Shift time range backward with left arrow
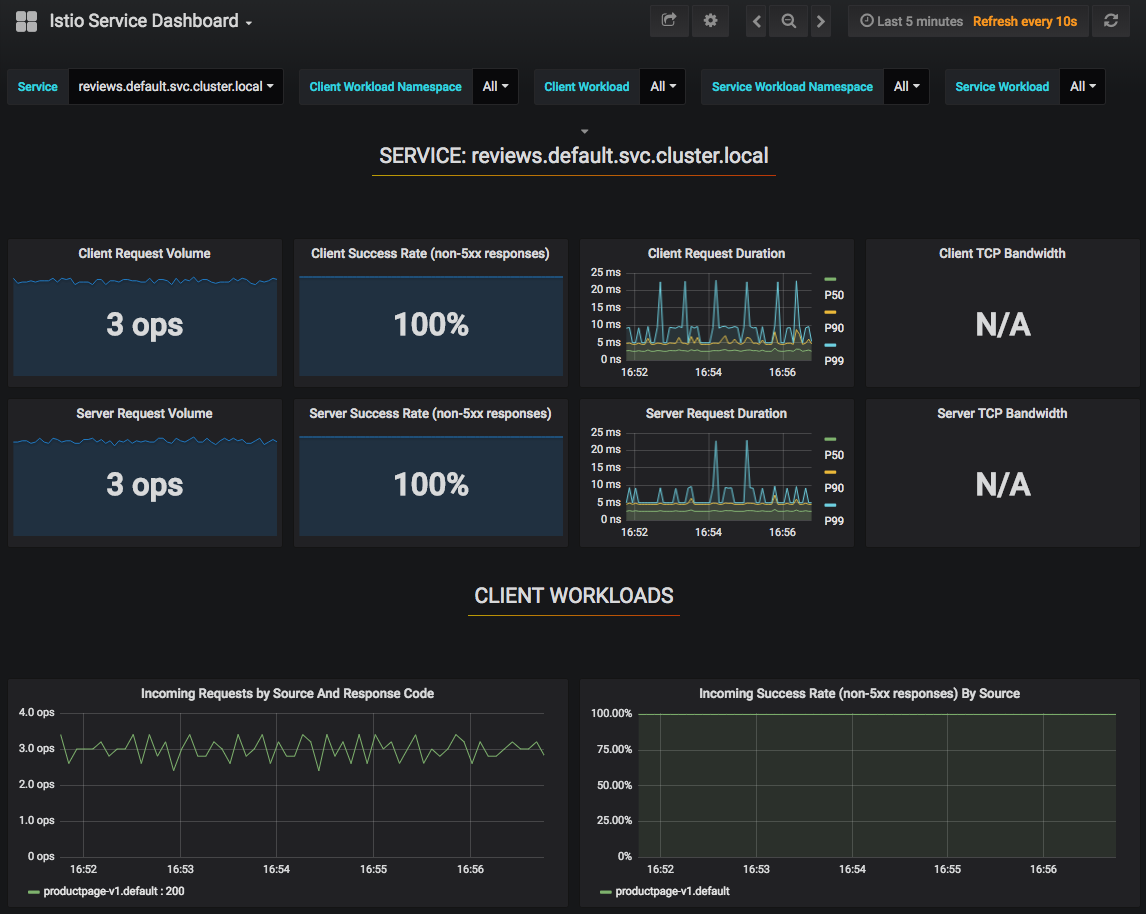Viewport: 1146px width, 914px height. point(757,21)
